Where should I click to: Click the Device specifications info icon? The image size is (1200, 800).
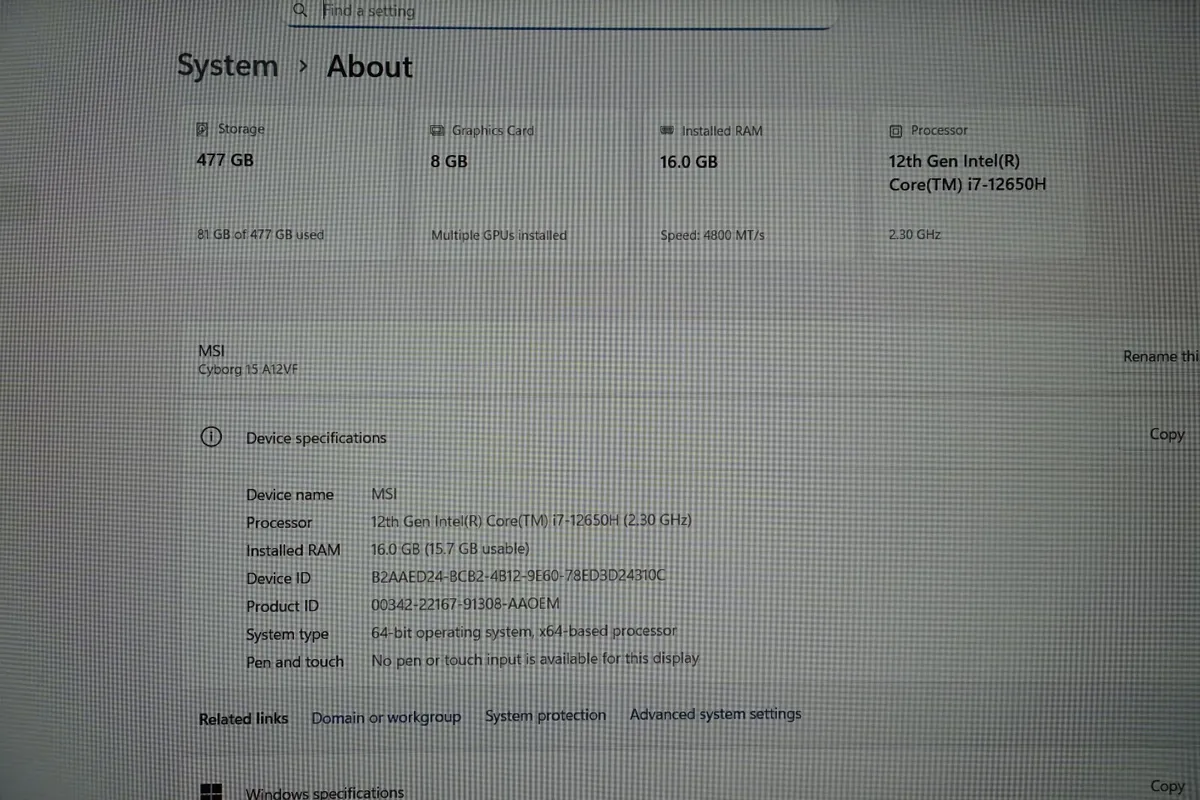click(211, 437)
